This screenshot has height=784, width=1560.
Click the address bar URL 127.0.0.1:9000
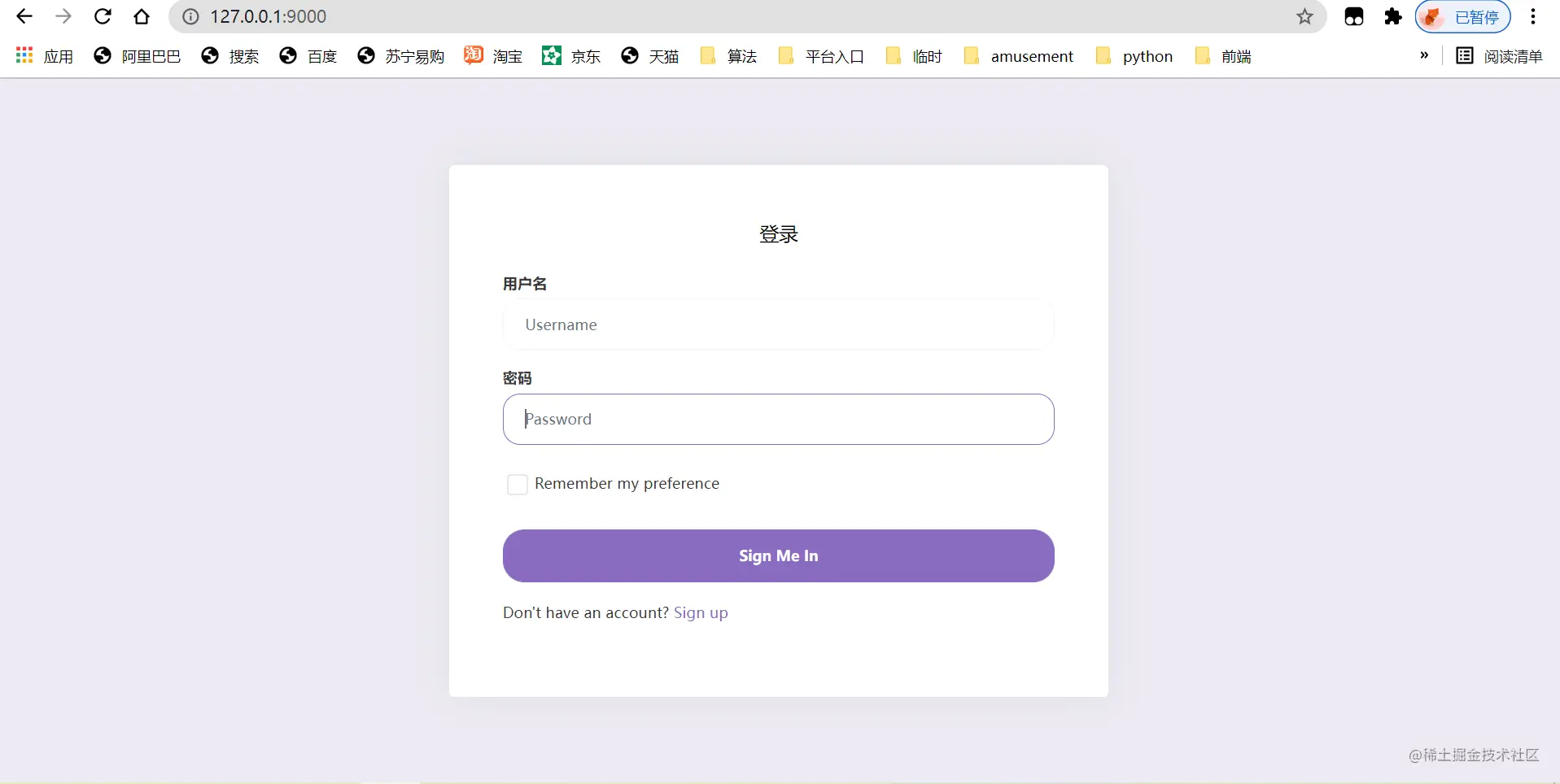point(269,16)
